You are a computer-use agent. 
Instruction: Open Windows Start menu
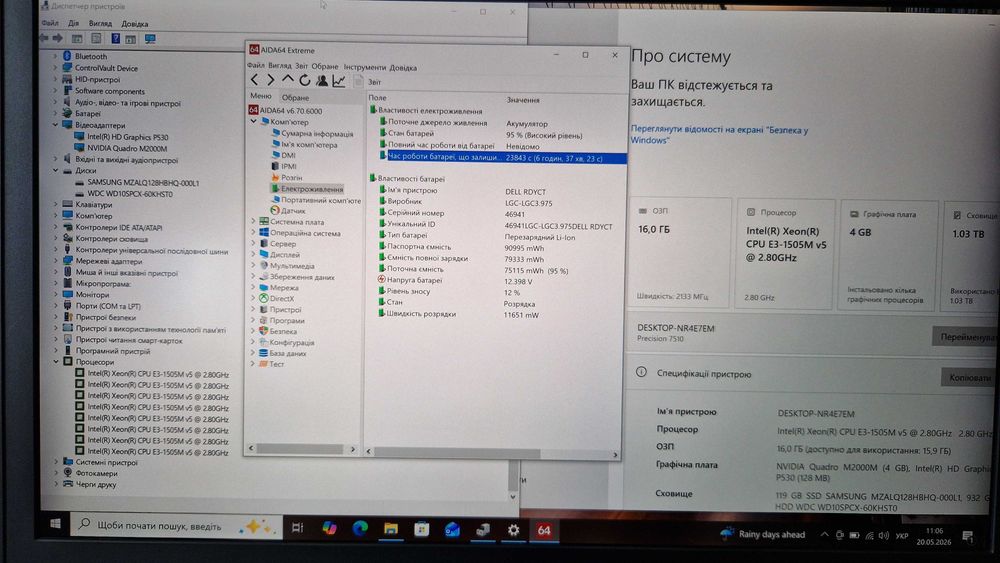[55, 524]
